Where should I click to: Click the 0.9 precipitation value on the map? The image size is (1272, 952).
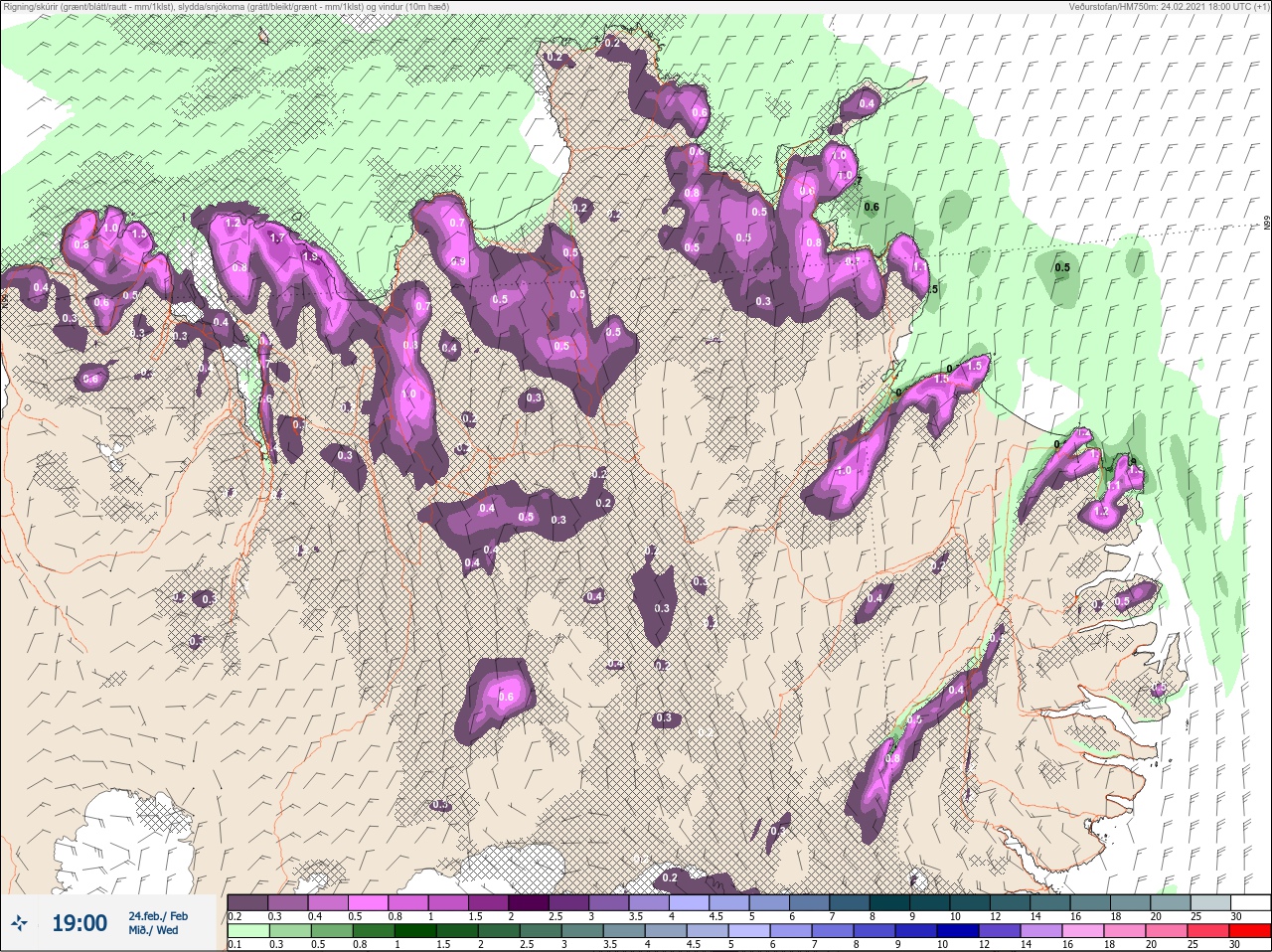(x=458, y=262)
